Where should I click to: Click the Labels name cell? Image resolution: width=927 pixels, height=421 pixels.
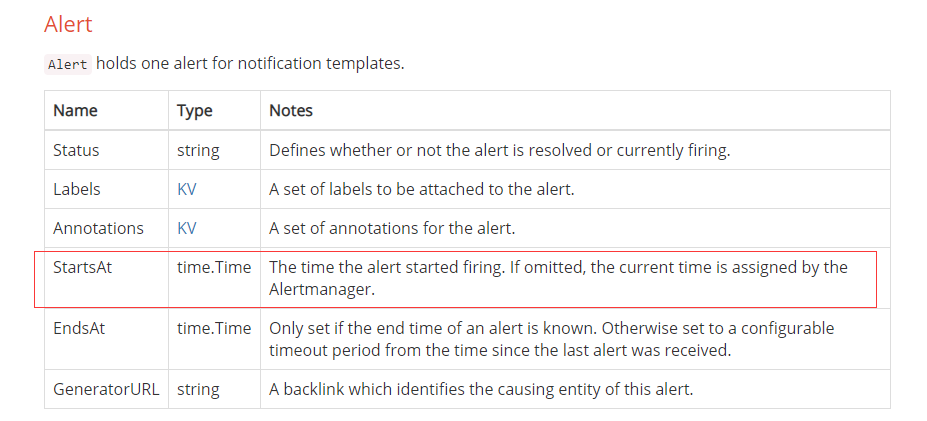[77, 189]
